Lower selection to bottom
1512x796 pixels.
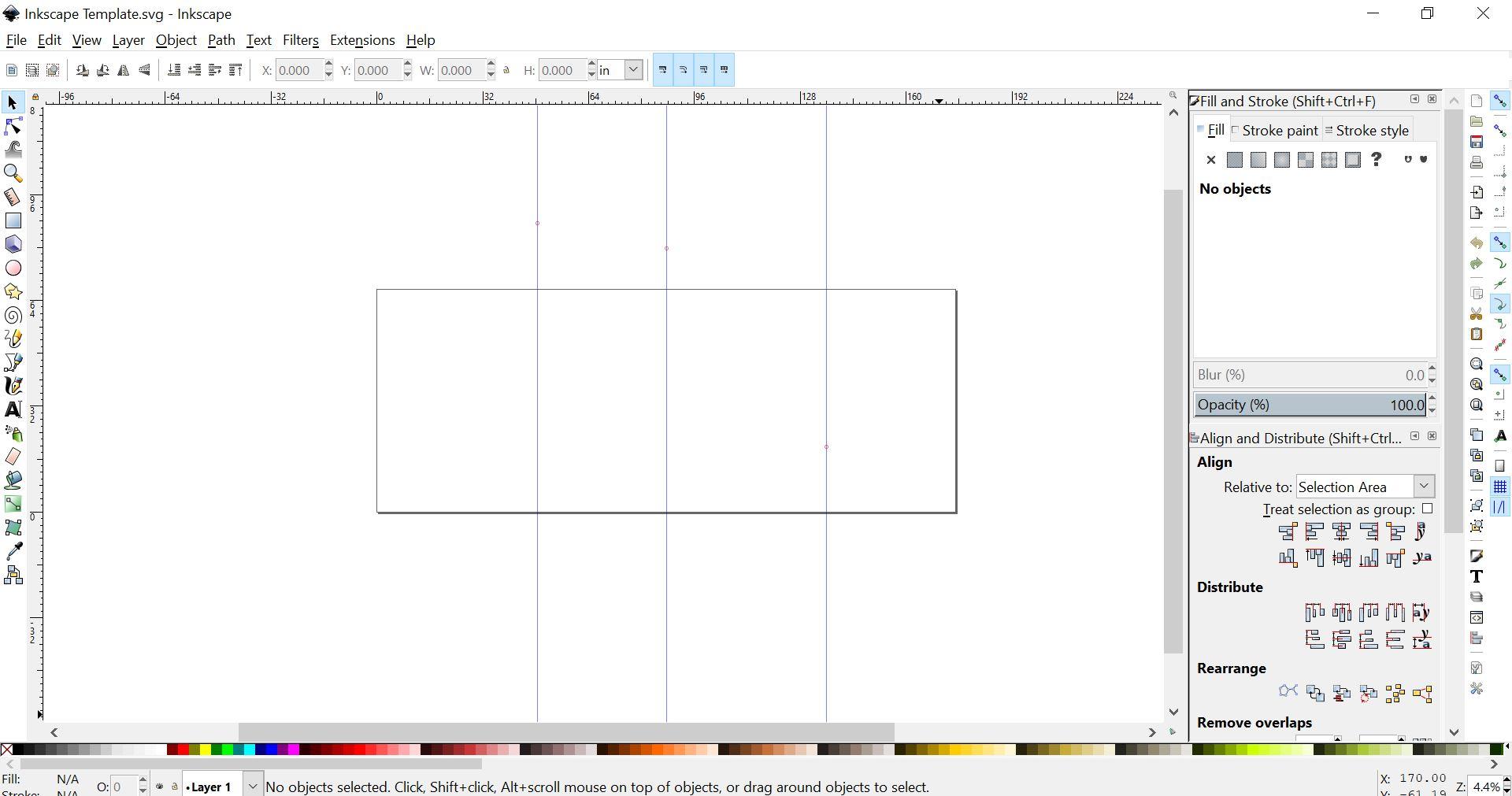pyautogui.click(x=174, y=70)
